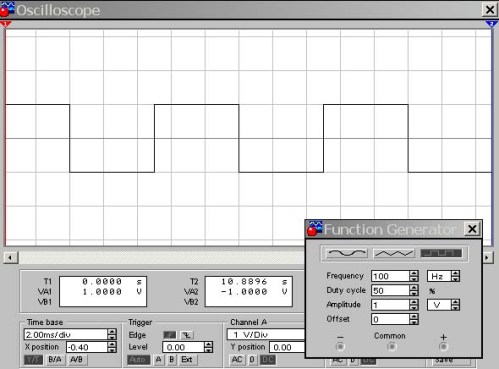Select the triangle wave waveform button
Image resolution: width=499 pixels, height=369 pixels.
(x=394, y=254)
